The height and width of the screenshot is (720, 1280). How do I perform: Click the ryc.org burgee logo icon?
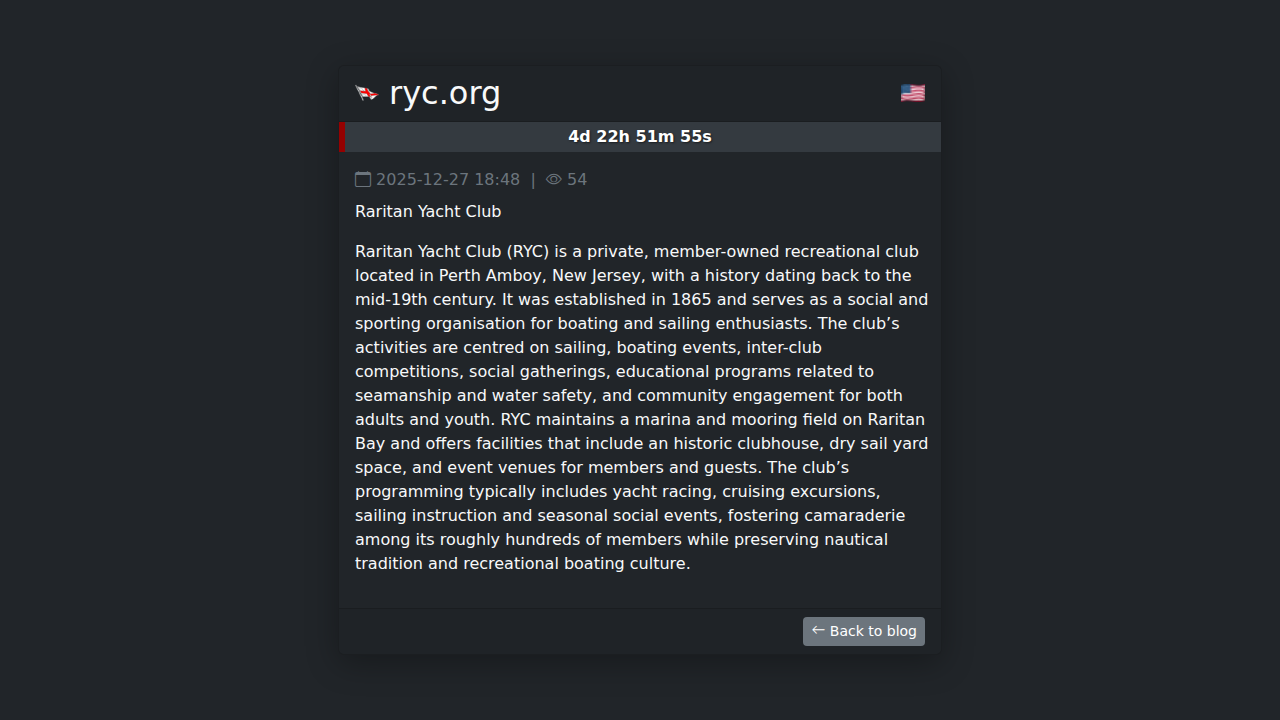click(367, 93)
